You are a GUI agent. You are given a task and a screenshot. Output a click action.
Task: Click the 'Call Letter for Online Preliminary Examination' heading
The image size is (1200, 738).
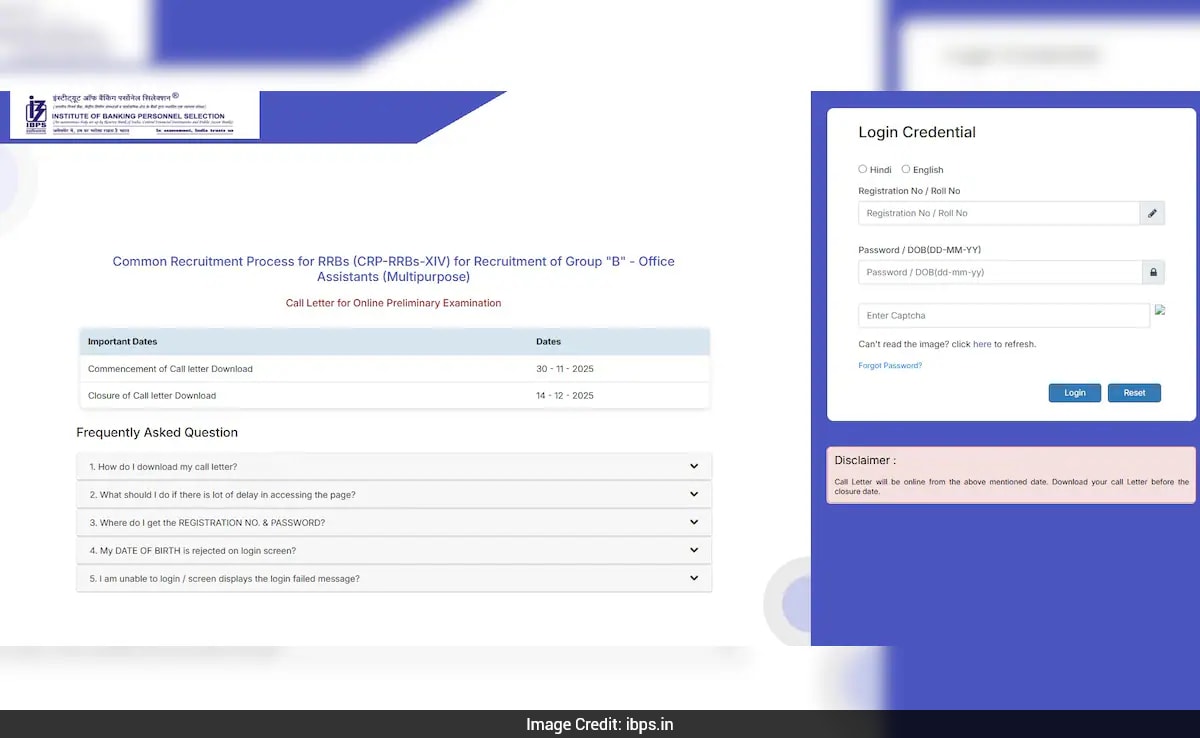tap(394, 303)
